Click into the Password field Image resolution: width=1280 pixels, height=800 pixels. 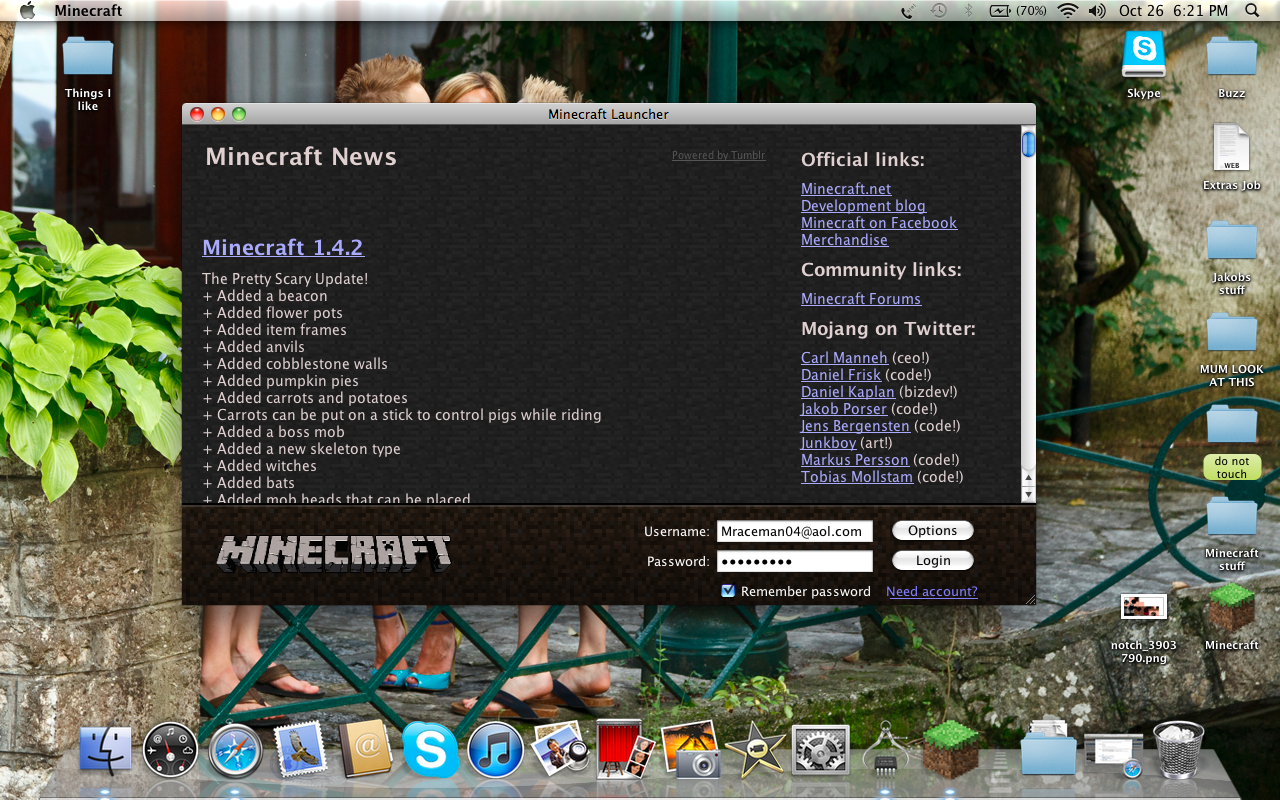click(x=795, y=561)
